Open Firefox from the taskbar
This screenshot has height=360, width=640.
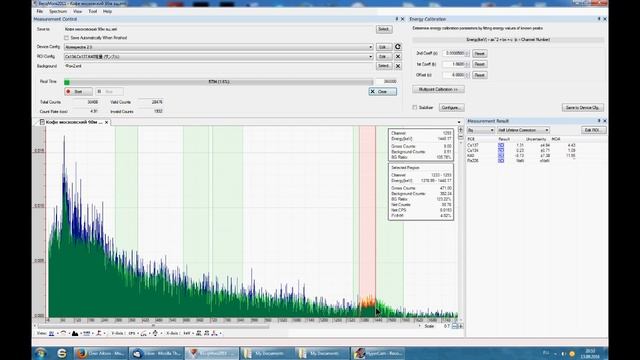(x=100, y=353)
